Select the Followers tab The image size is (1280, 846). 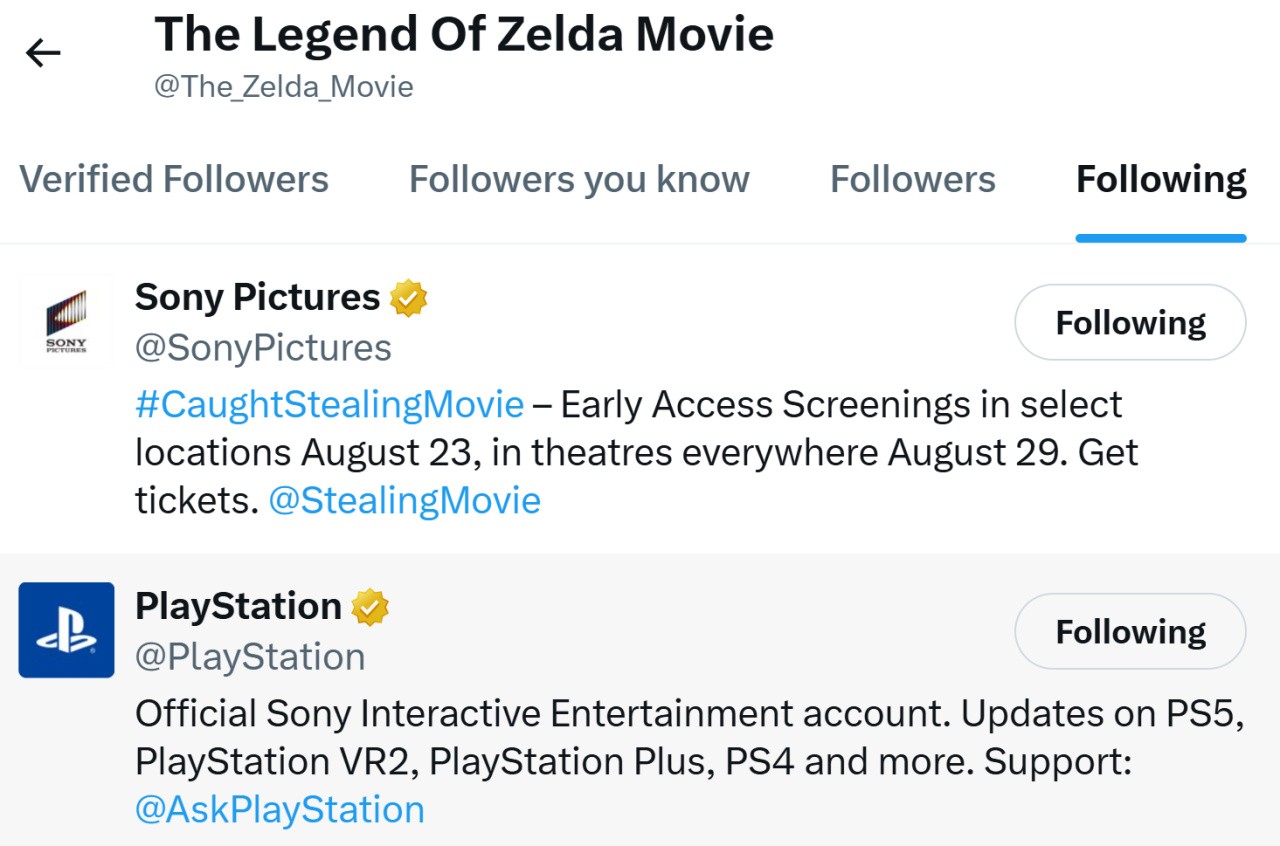912,180
